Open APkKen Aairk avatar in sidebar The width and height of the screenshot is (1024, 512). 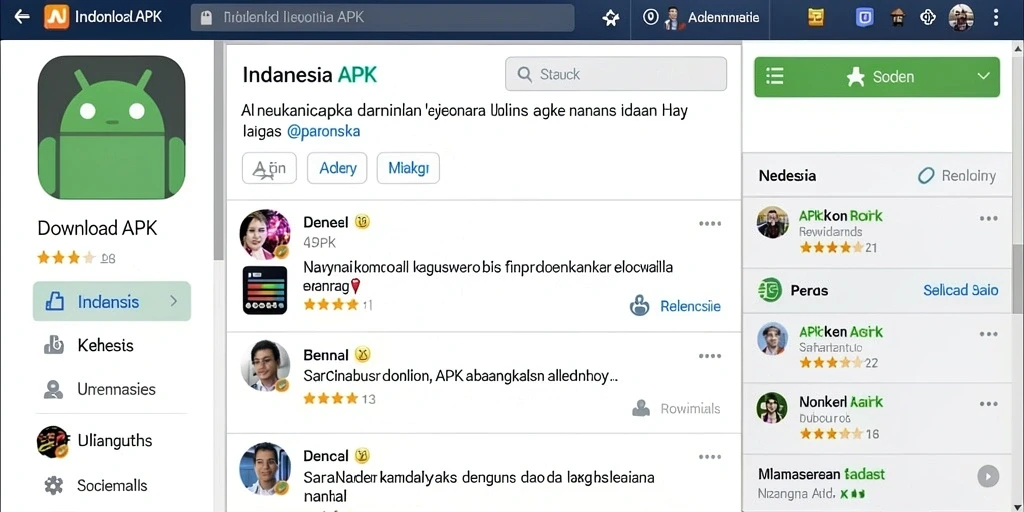(772, 338)
